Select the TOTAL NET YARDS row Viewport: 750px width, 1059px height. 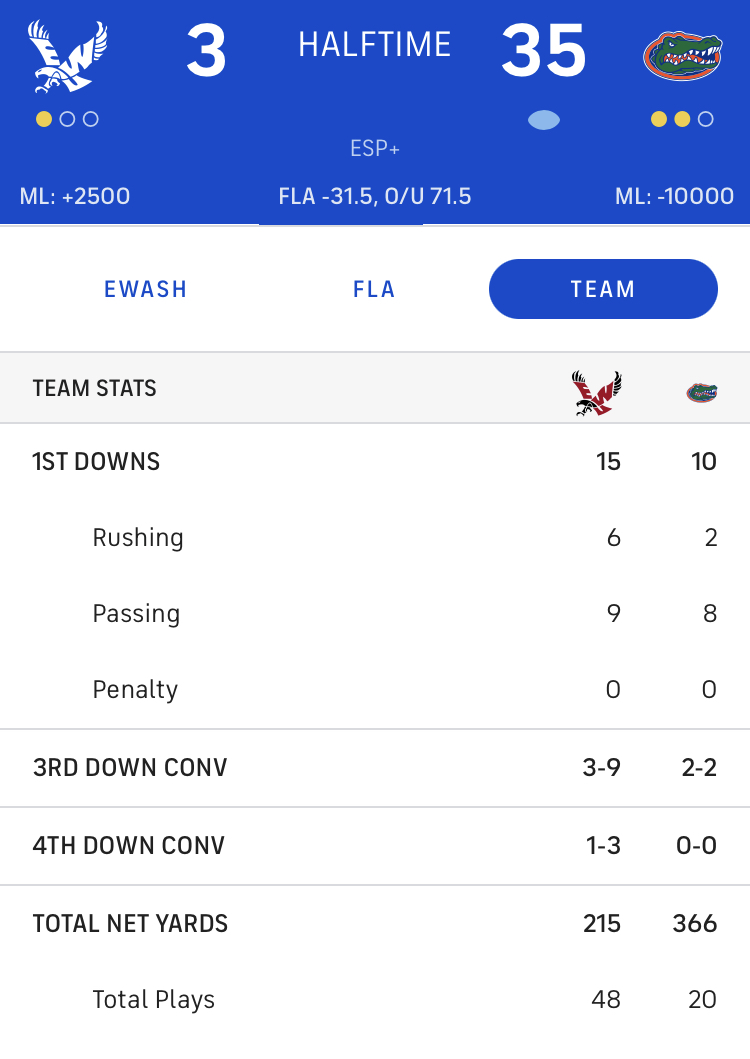pos(375,923)
